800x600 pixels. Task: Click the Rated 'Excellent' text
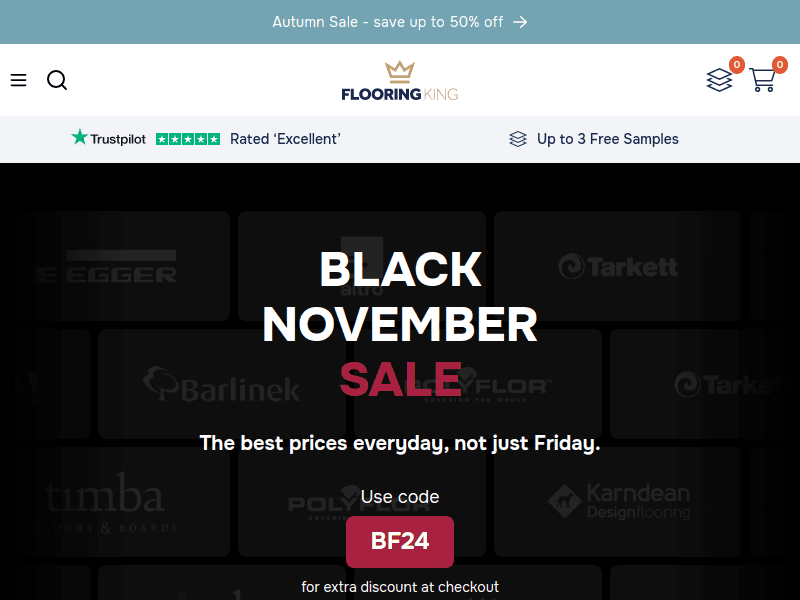(x=285, y=139)
